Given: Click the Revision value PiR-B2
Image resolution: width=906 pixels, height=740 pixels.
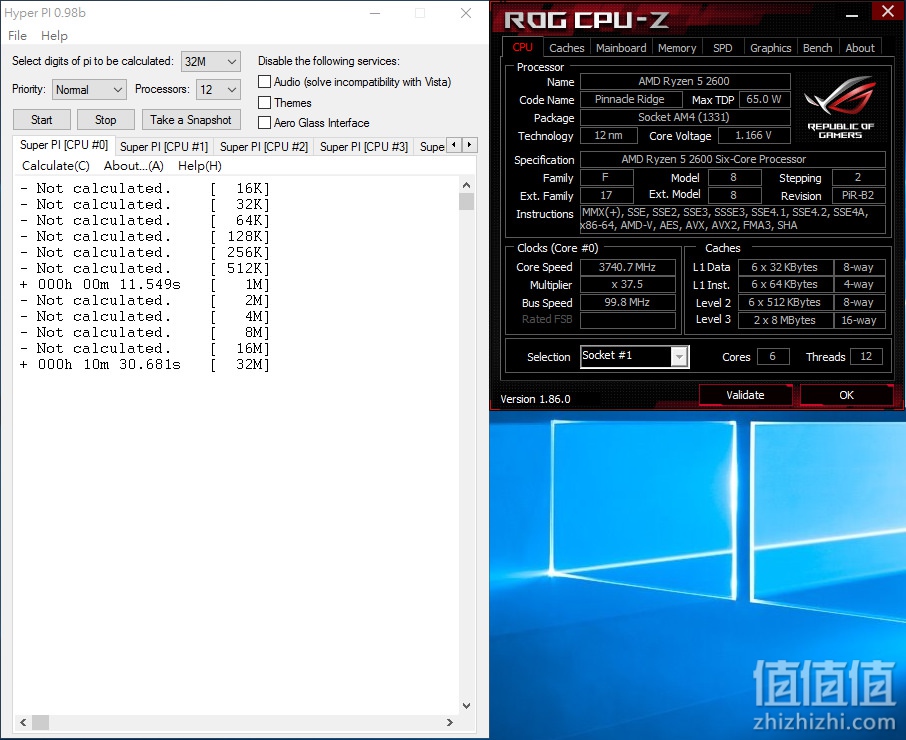Looking at the screenshot, I should [x=858, y=195].
